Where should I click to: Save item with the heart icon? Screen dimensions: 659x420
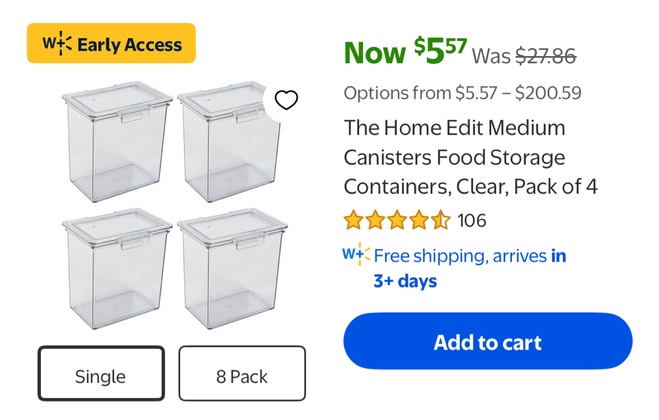point(286,99)
